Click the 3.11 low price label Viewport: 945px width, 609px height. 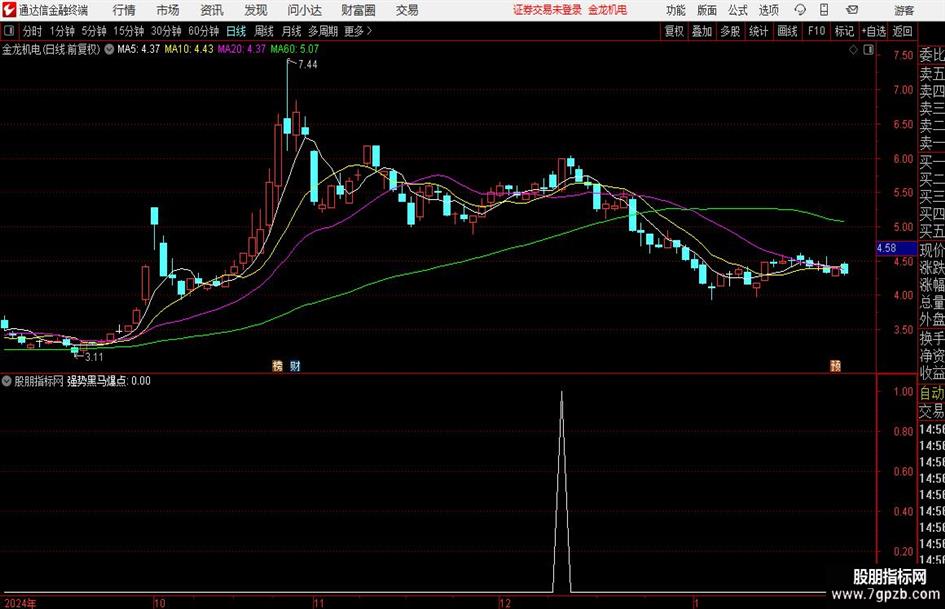[x=93, y=357]
